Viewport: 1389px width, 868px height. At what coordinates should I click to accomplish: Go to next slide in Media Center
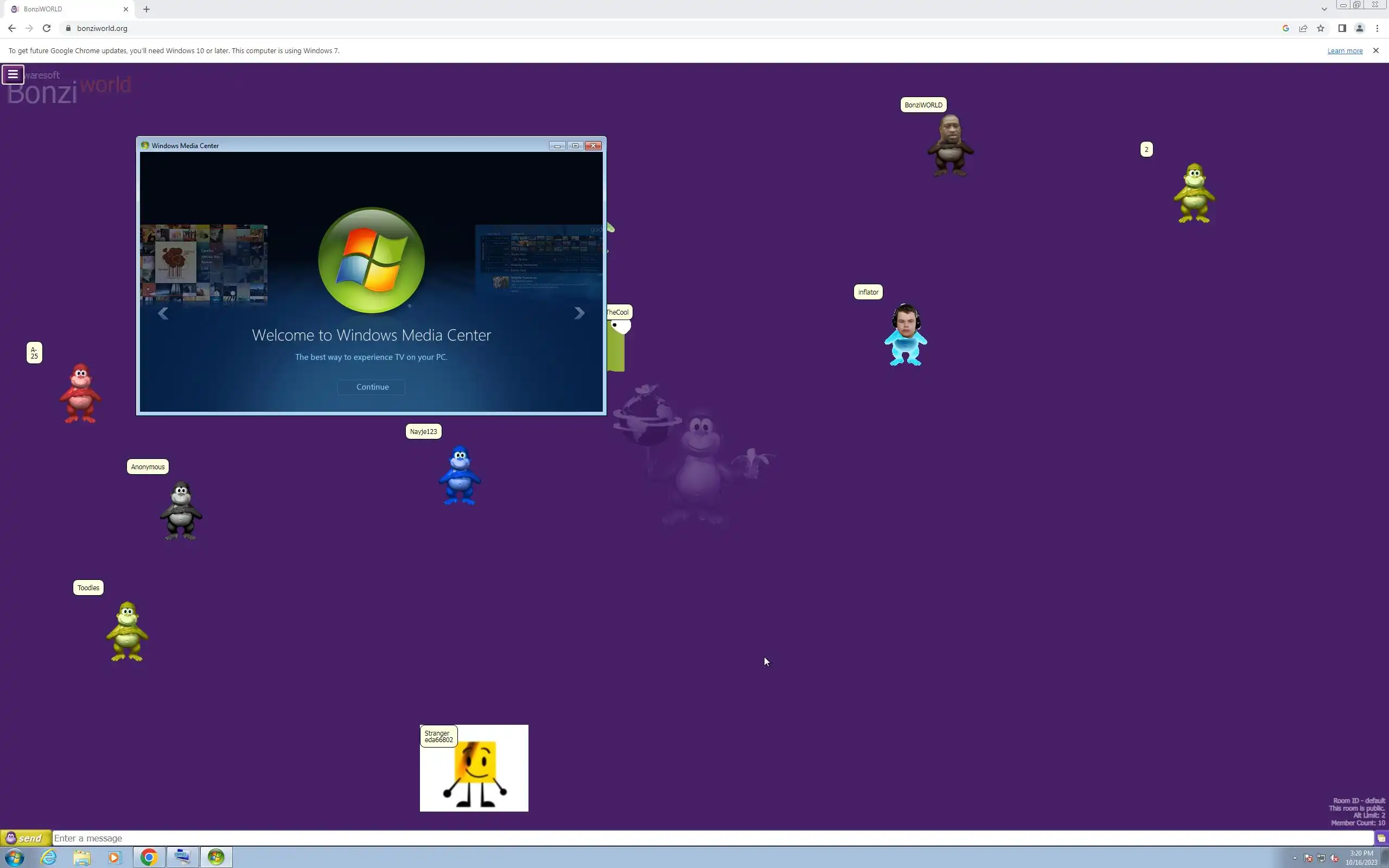click(579, 313)
